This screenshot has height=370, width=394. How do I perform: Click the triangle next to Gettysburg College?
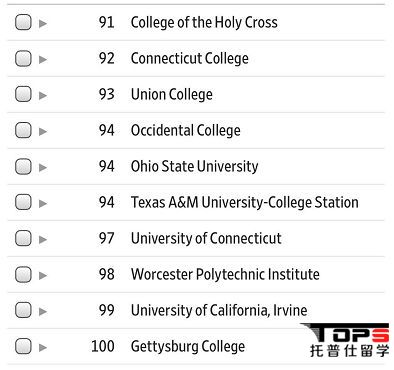(43, 347)
